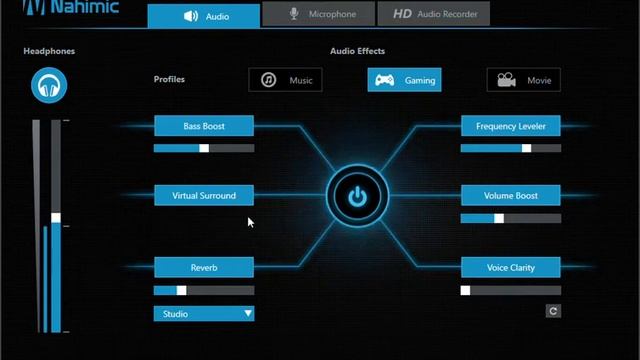This screenshot has height=360, width=640.
Task: Click the headphones device icon
Action: point(49,85)
